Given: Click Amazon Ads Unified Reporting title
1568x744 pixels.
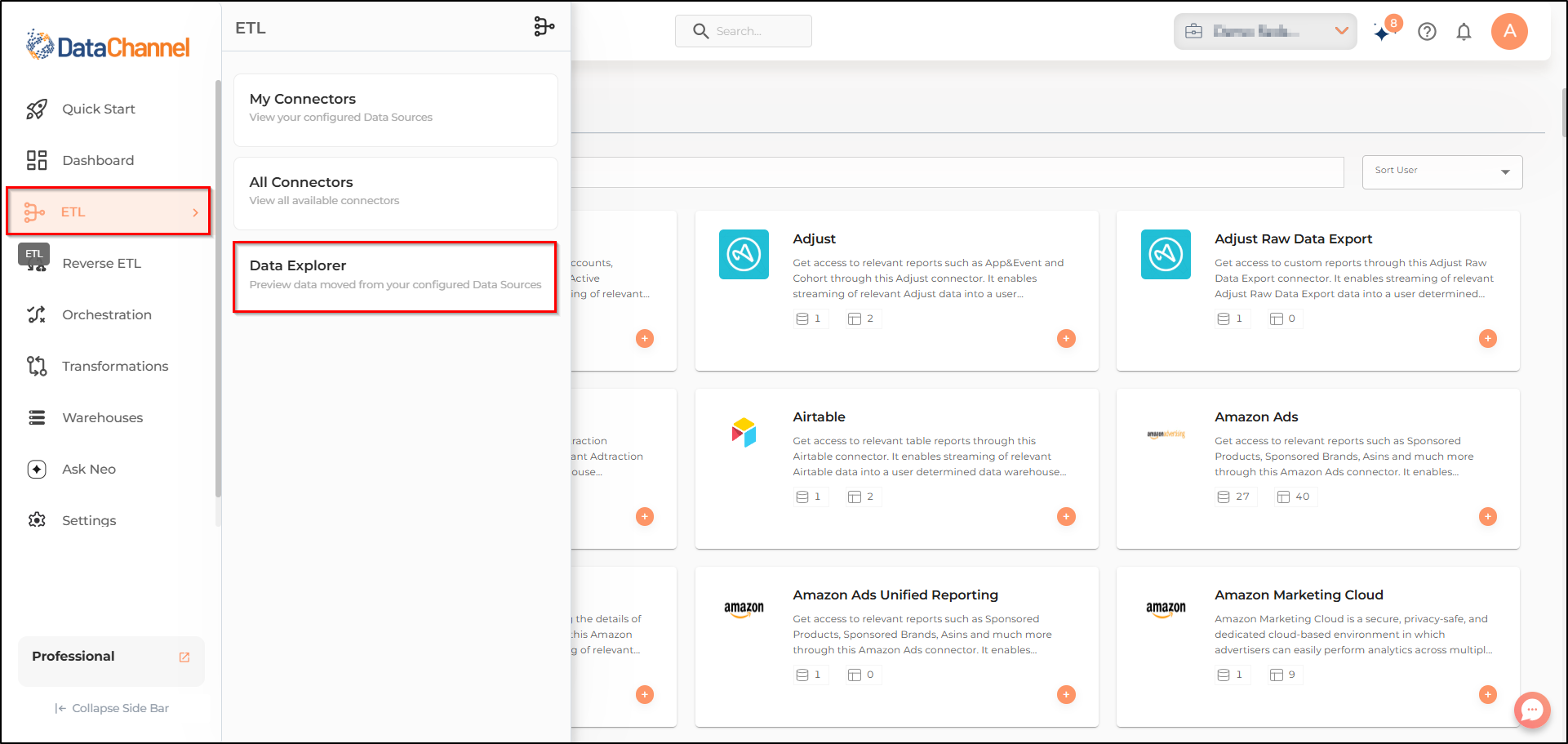Looking at the screenshot, I should tap(895, 595).
